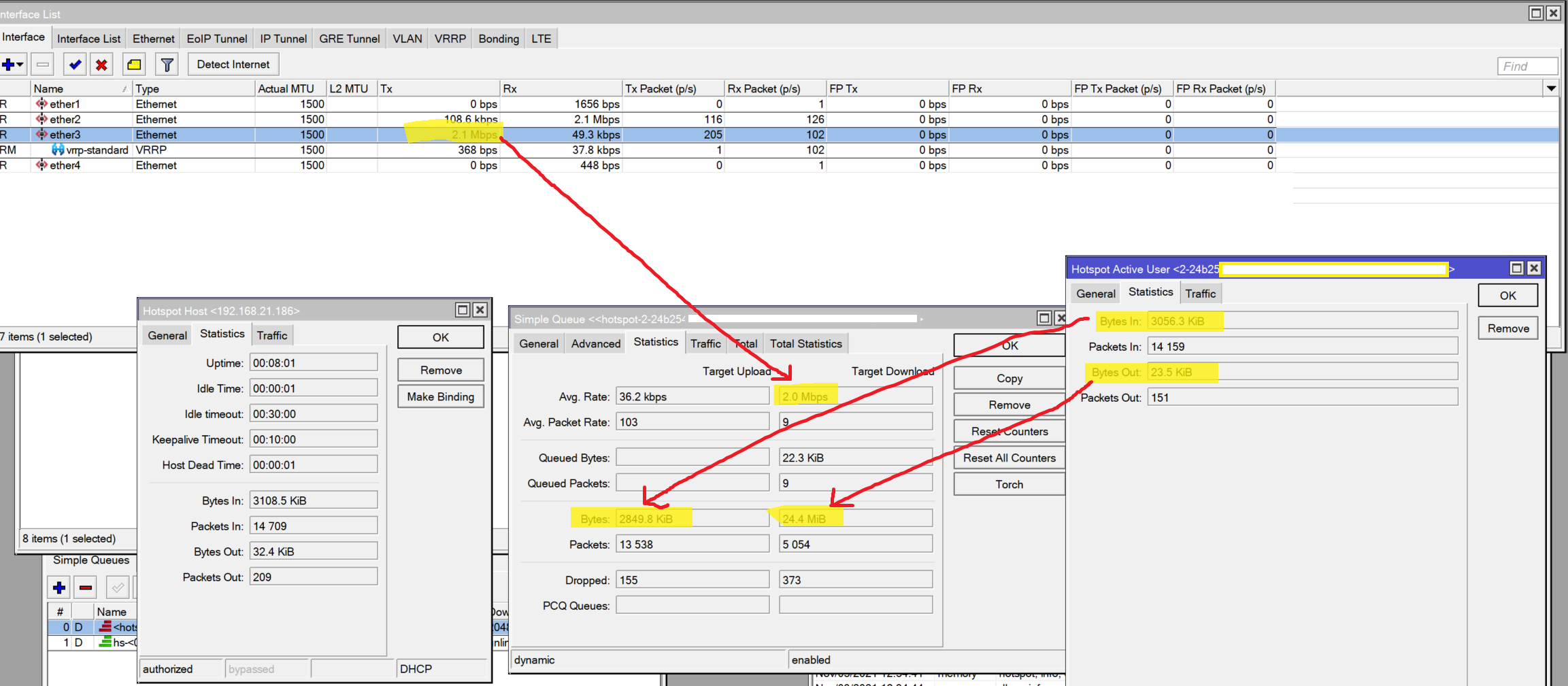The width and height of the screenshot is (1568, 686).
Task: Open the column chooser dropdown in Interface List
Action: coord(1551,88)
